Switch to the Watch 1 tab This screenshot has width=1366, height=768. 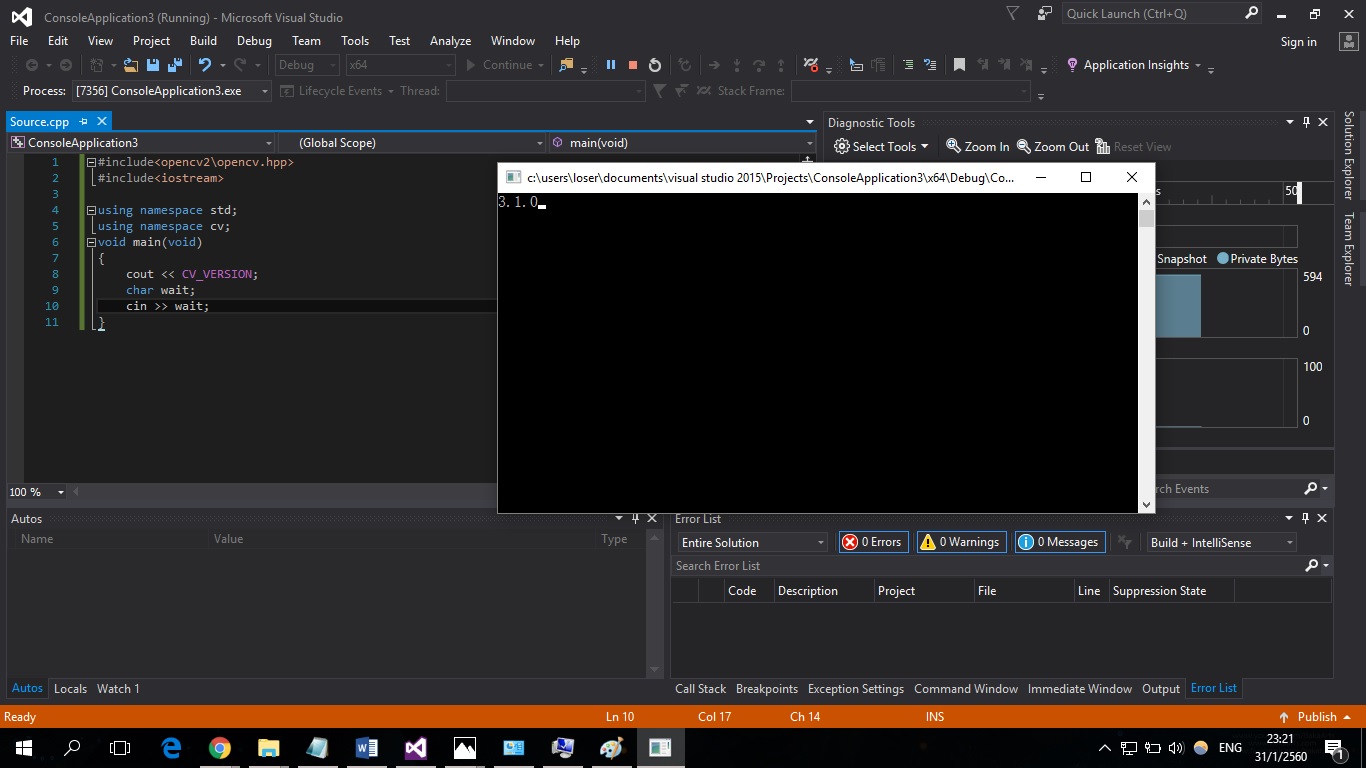[118, 688]
